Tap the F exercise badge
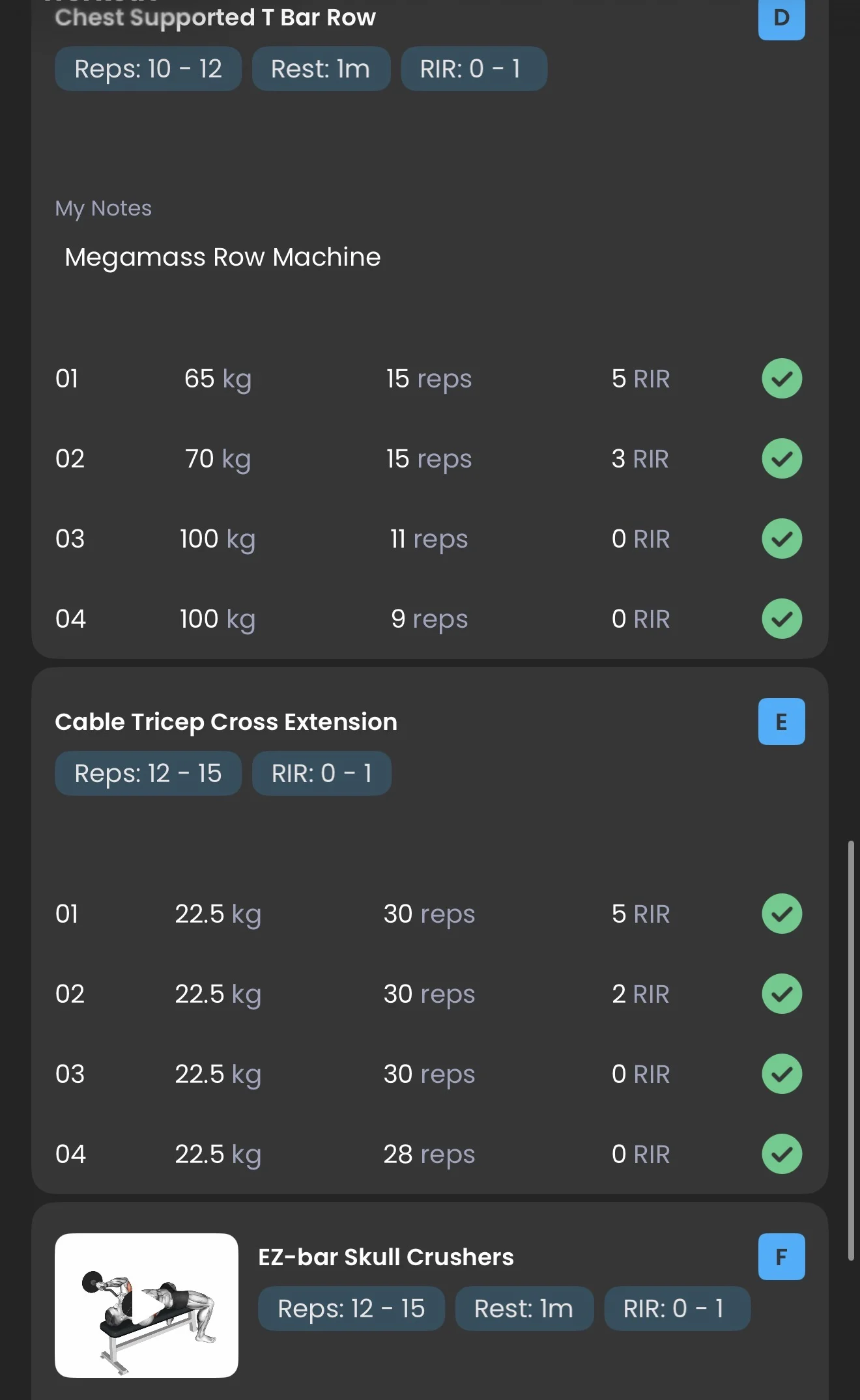 (x=781, y=1257)
